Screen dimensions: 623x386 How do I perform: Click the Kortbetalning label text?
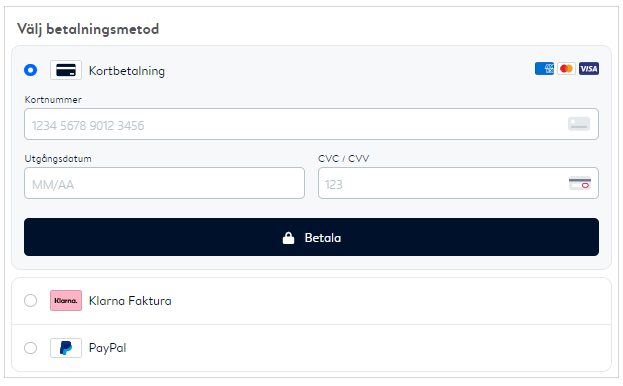click(x=127, y=71)
